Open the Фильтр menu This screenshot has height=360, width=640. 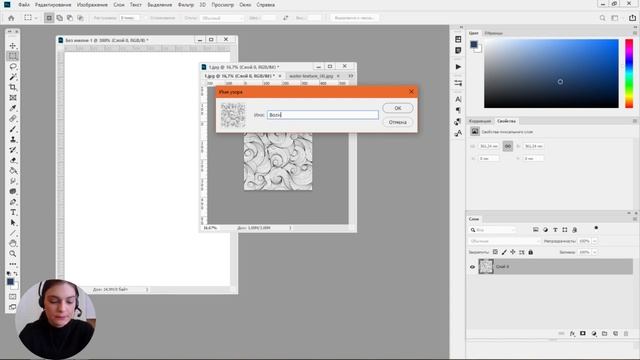coord(186,5)
